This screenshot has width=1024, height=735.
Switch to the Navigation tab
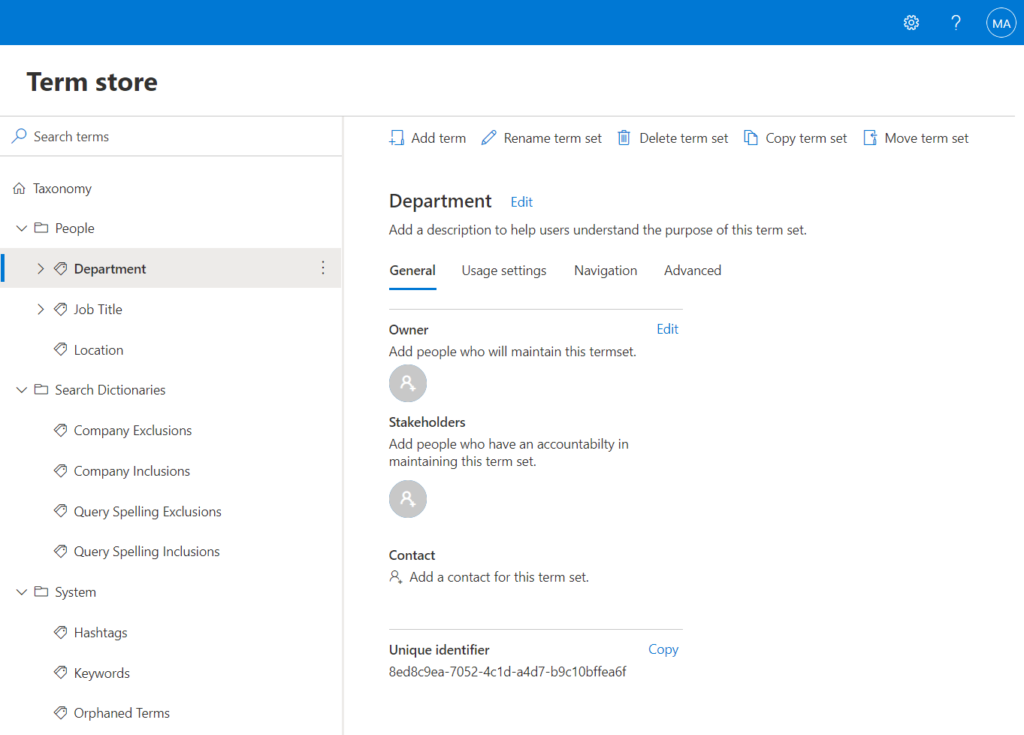(x=605, y=270)
